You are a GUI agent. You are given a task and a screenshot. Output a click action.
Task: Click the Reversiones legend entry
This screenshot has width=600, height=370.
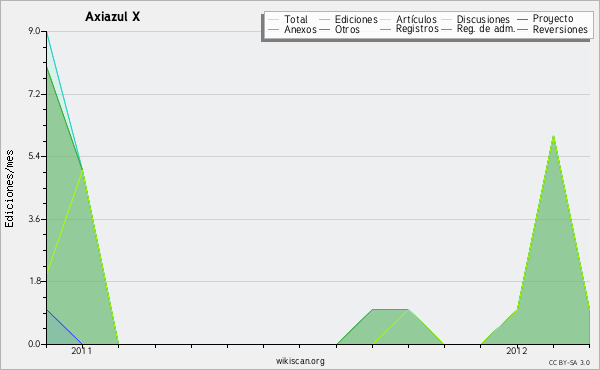tap(560, 29)
